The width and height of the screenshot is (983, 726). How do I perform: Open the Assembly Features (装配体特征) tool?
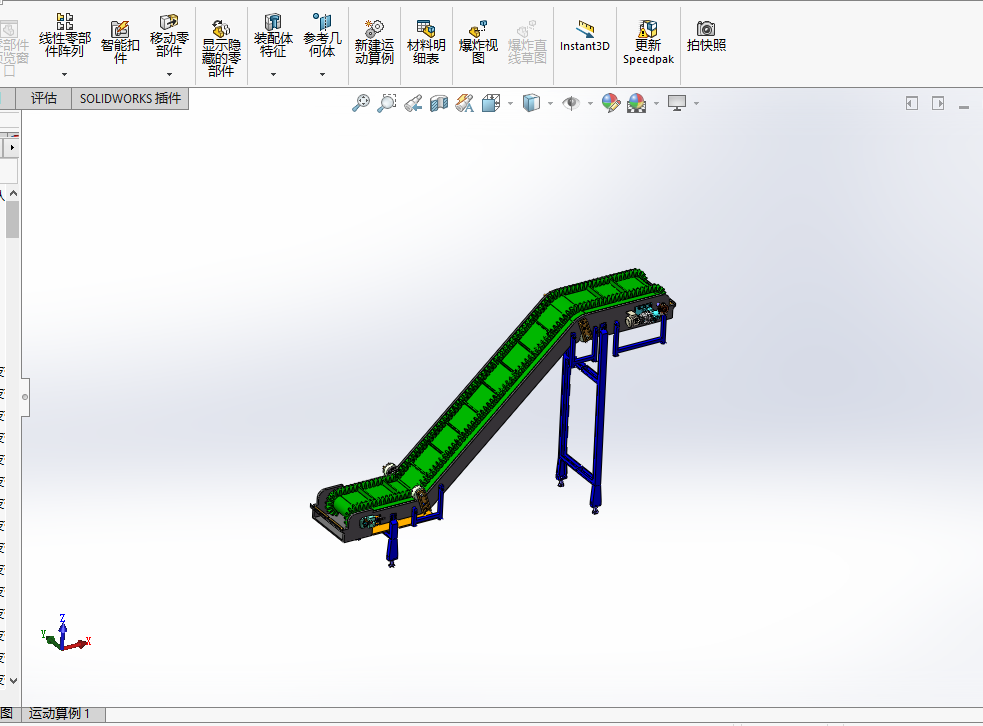[273, 36]
